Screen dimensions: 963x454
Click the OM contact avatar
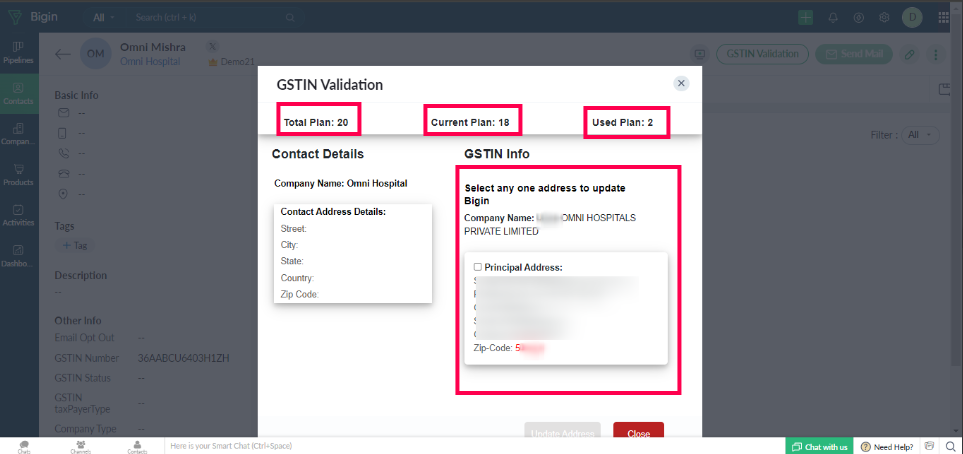[x=95, y=53]
